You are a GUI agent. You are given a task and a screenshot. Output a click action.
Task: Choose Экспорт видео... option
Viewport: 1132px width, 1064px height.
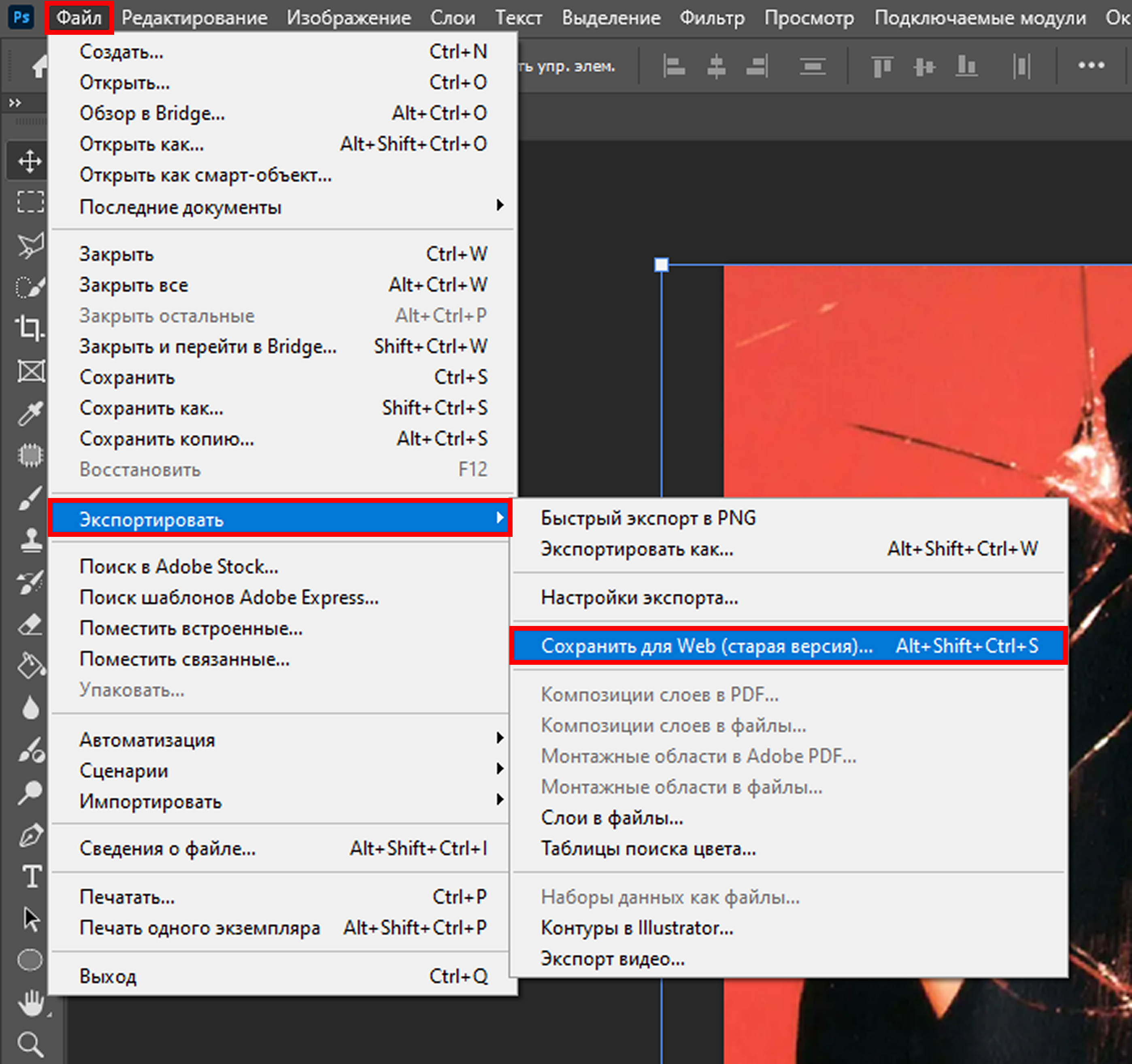(789, 959)
